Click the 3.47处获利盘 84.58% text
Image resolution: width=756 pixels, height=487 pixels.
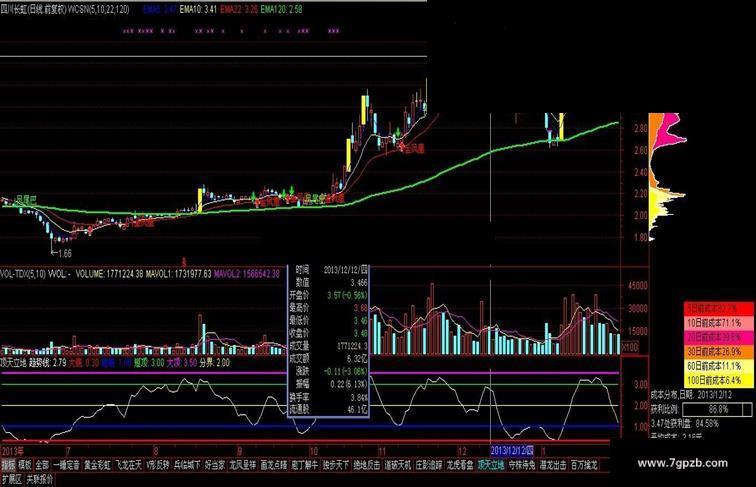click(x=684, y=424)
